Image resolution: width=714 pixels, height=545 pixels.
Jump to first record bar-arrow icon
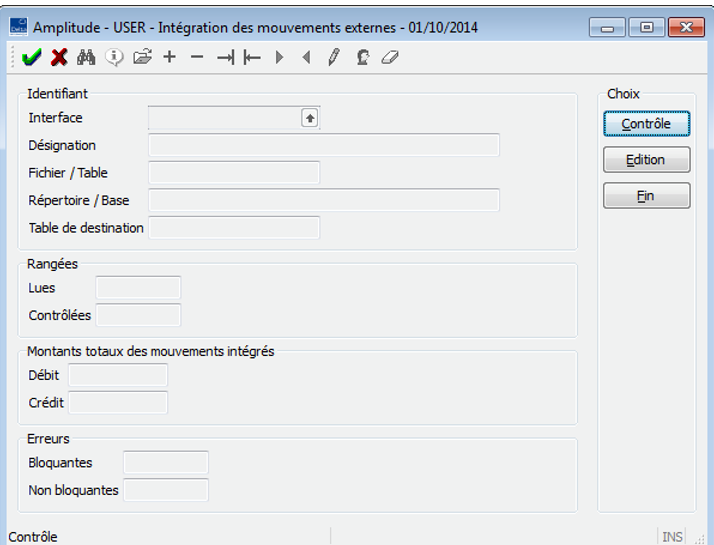[252, 58]
